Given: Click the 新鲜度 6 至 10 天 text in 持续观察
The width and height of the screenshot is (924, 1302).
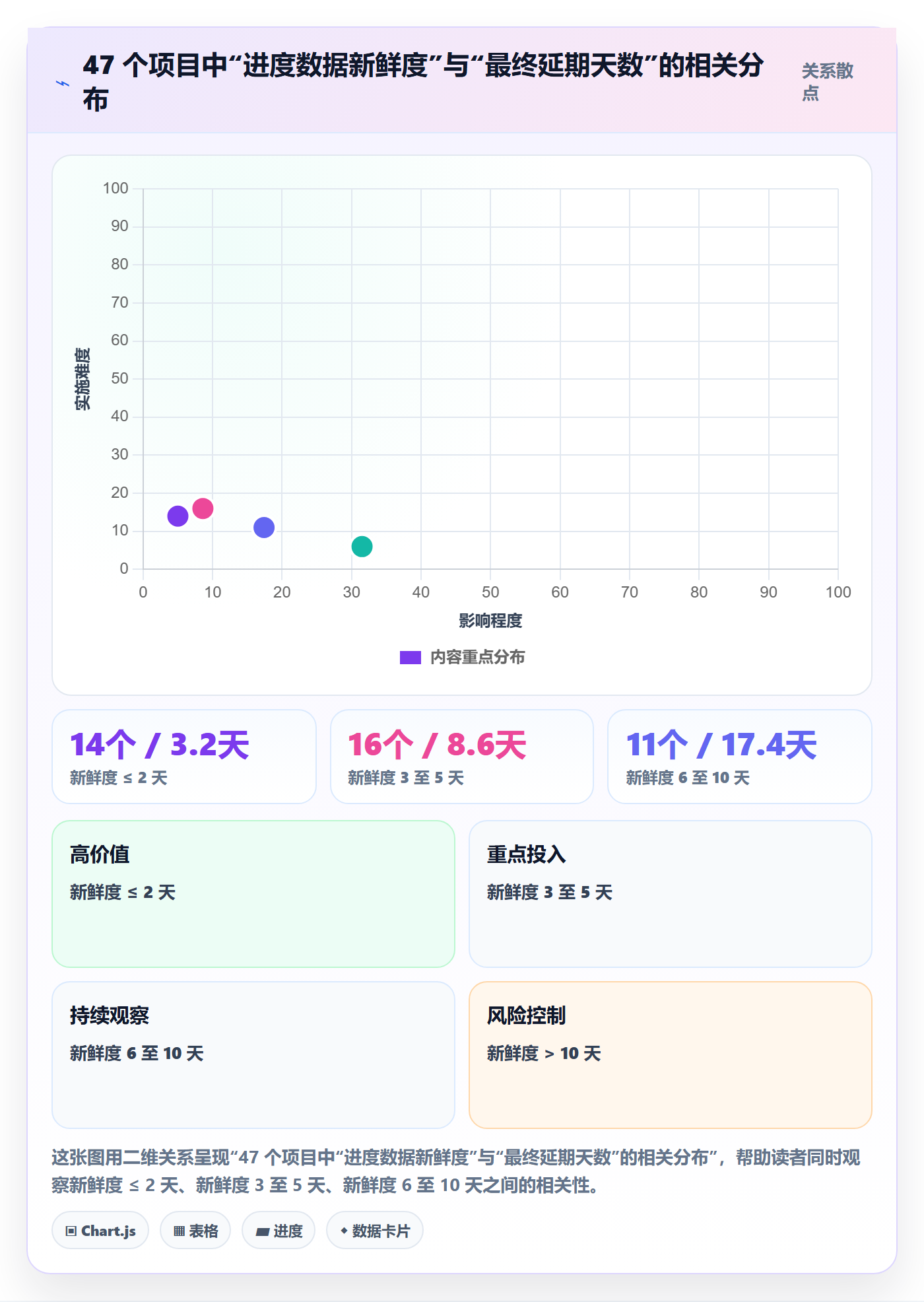Looking at the screenshot, I should tap(137, 1053).
